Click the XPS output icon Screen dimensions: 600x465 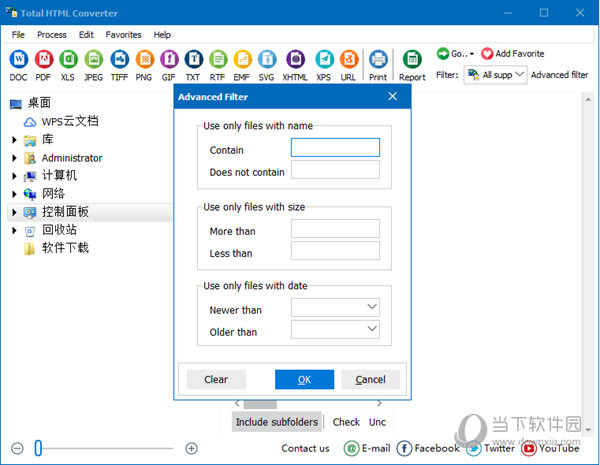point(324,59)
